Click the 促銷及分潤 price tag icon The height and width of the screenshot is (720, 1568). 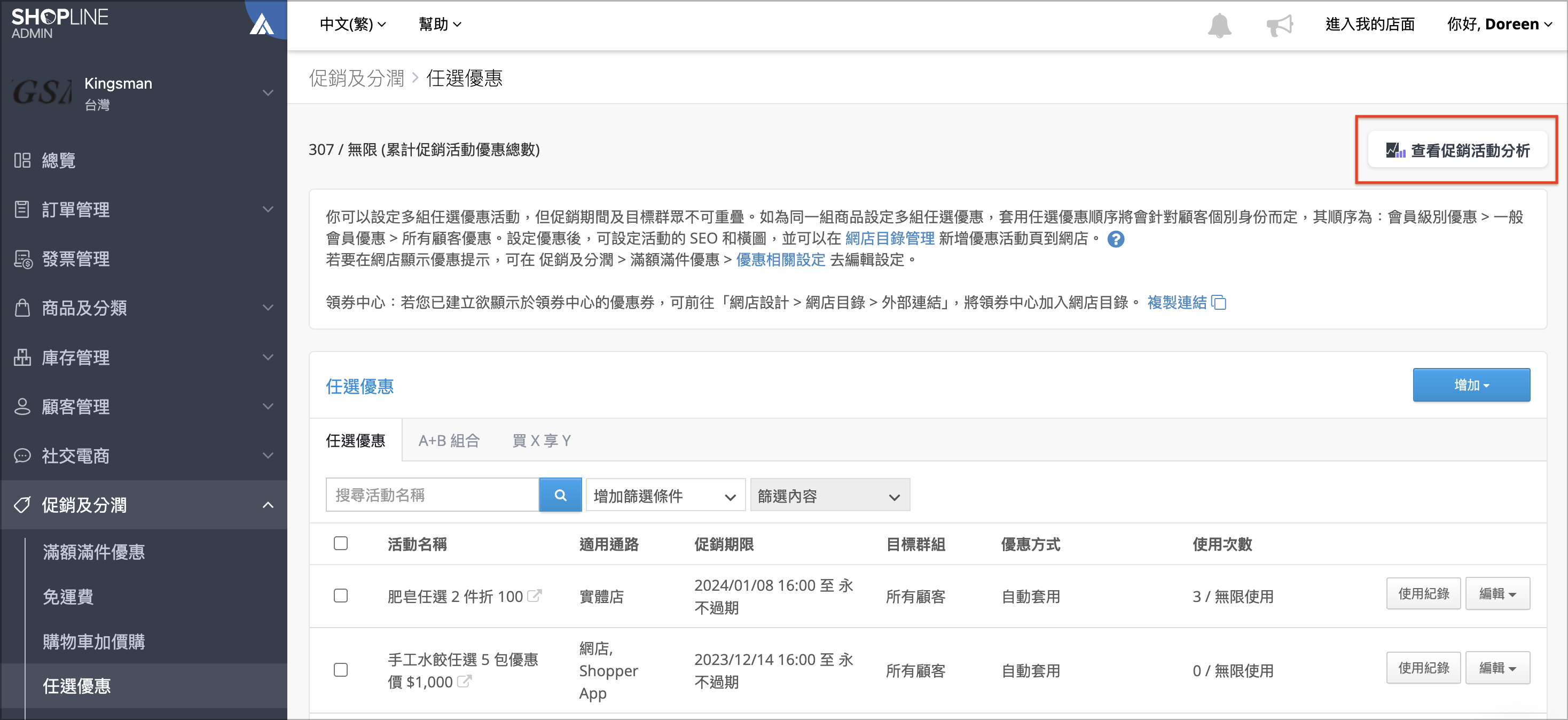click(x=22, y=505)
